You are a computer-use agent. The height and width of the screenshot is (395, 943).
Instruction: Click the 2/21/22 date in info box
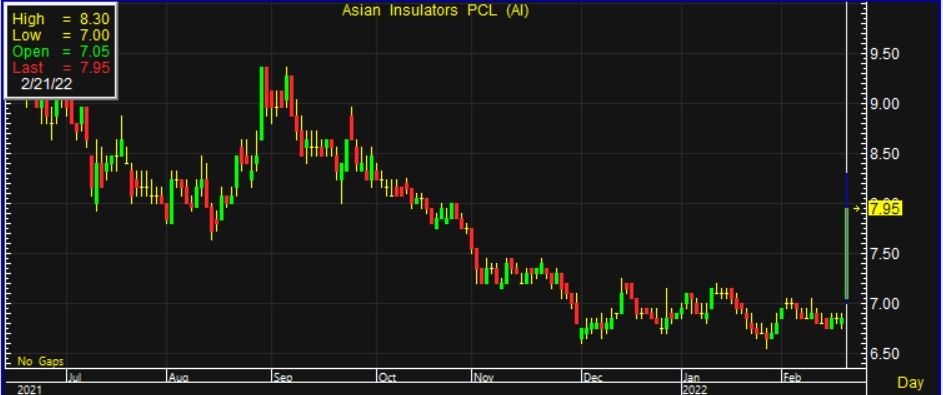click(x=46, y=84)
